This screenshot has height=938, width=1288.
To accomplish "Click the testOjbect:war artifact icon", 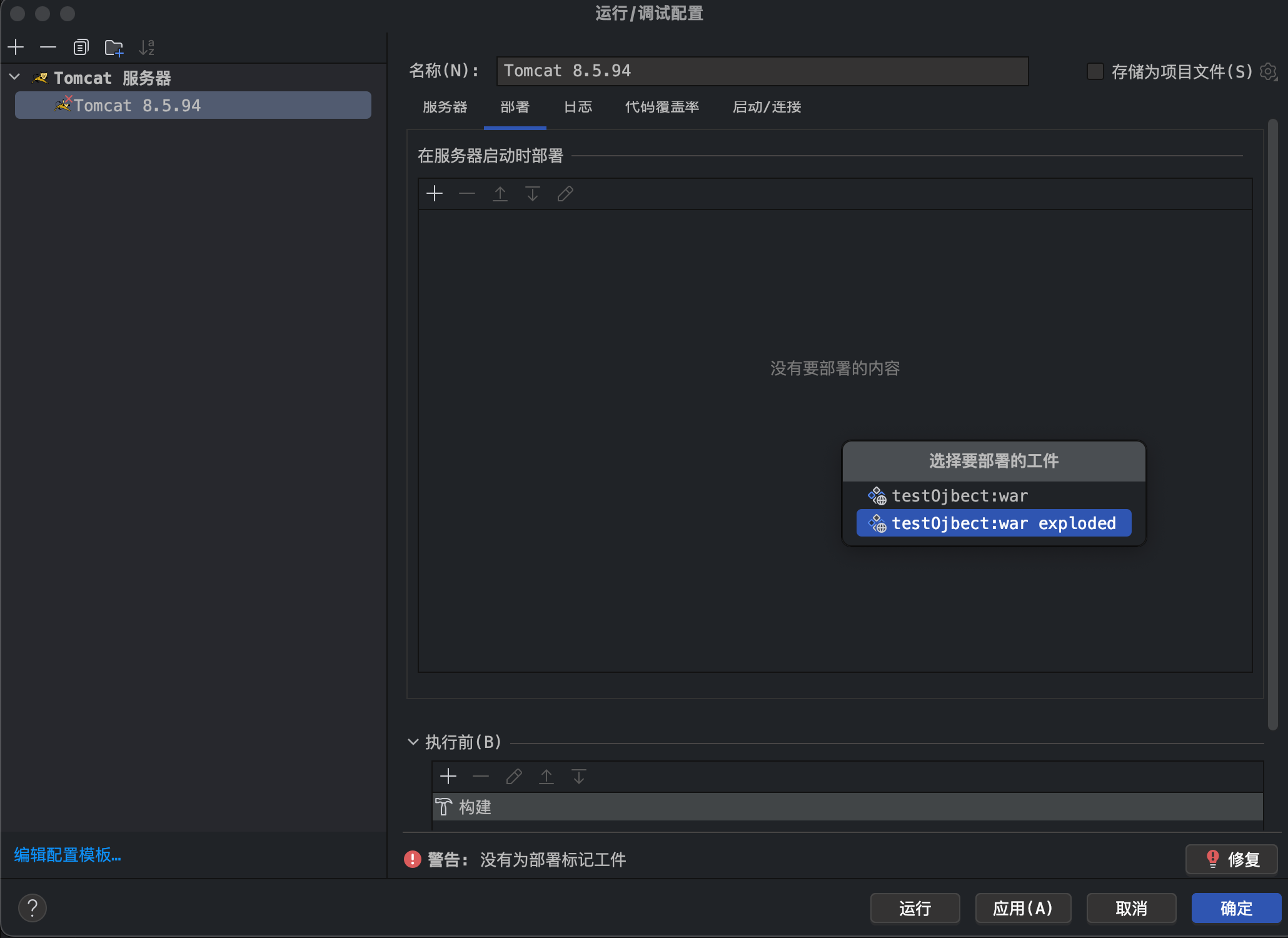I will tap(877, 496).
